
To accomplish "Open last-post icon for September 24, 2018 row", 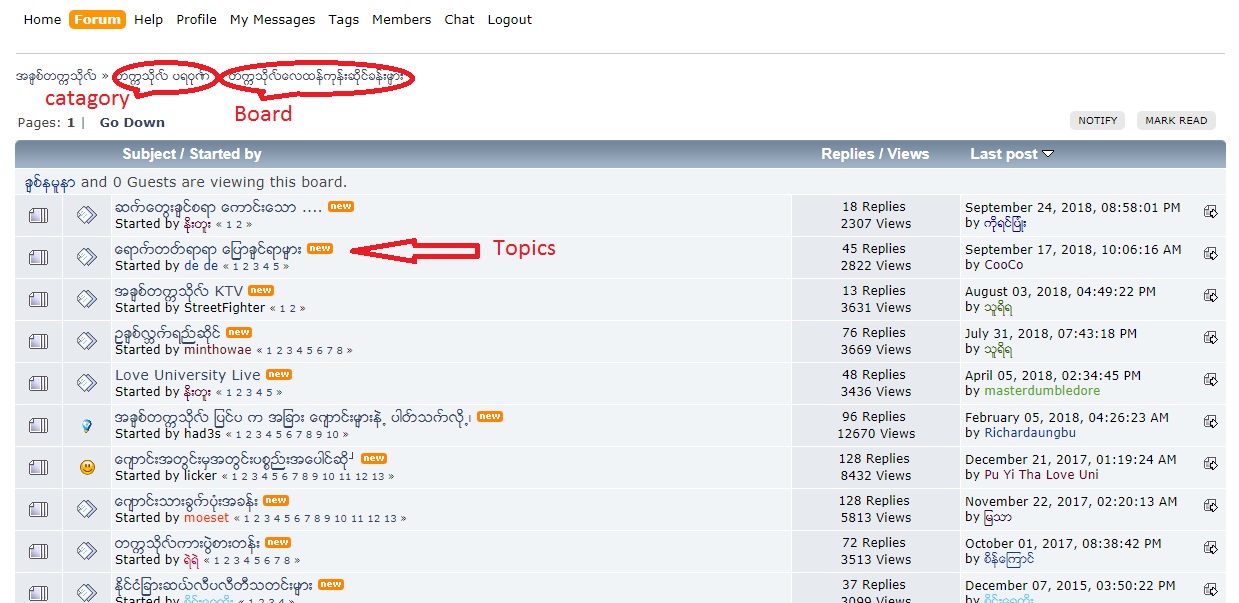I will 1210,211.
